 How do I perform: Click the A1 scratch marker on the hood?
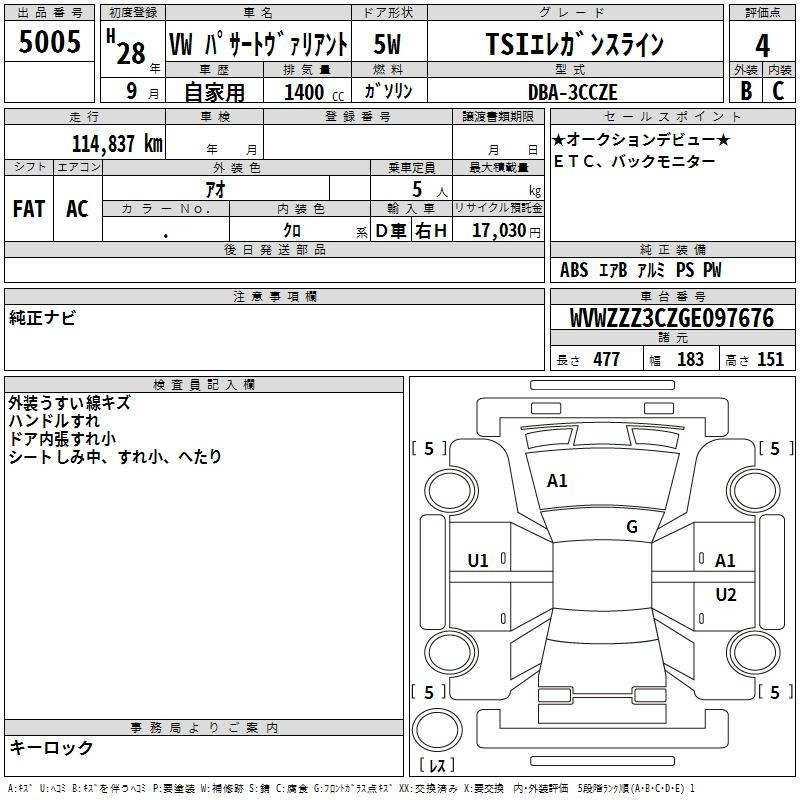click(x=557, y=481)
